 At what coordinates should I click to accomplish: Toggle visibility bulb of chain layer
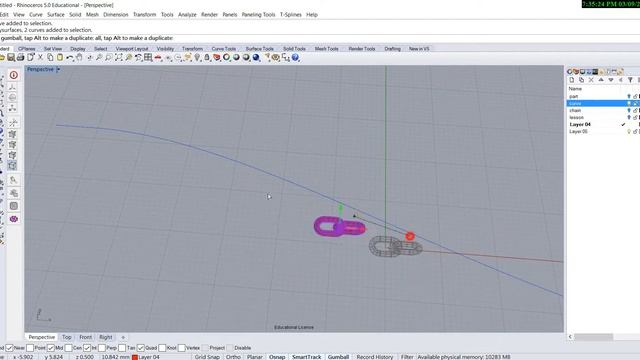pos(629,111)
